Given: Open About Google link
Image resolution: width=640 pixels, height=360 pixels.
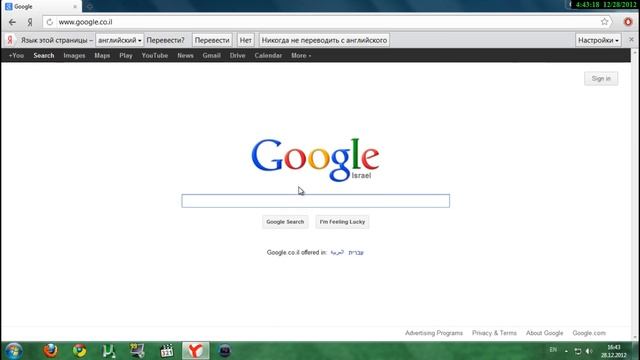Looking at the screenshot, I should click(544, 333).
